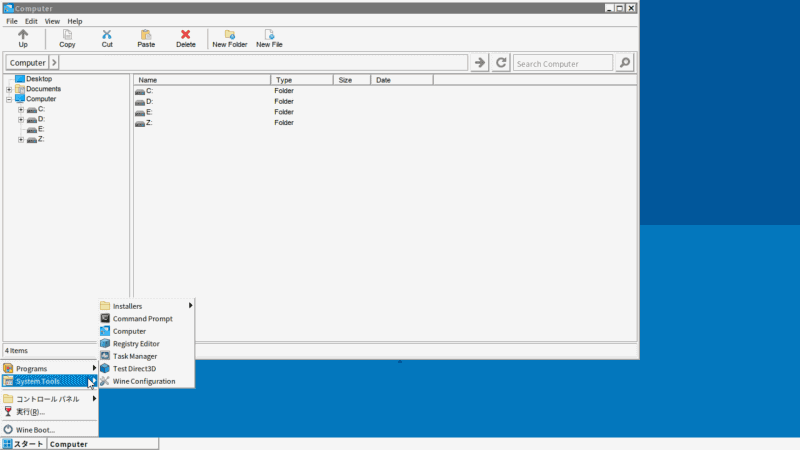Viewport: 800px width, 450px height.
Task: Click the chevron after Computer breadcrumb
Action: (x=54, y=63)
